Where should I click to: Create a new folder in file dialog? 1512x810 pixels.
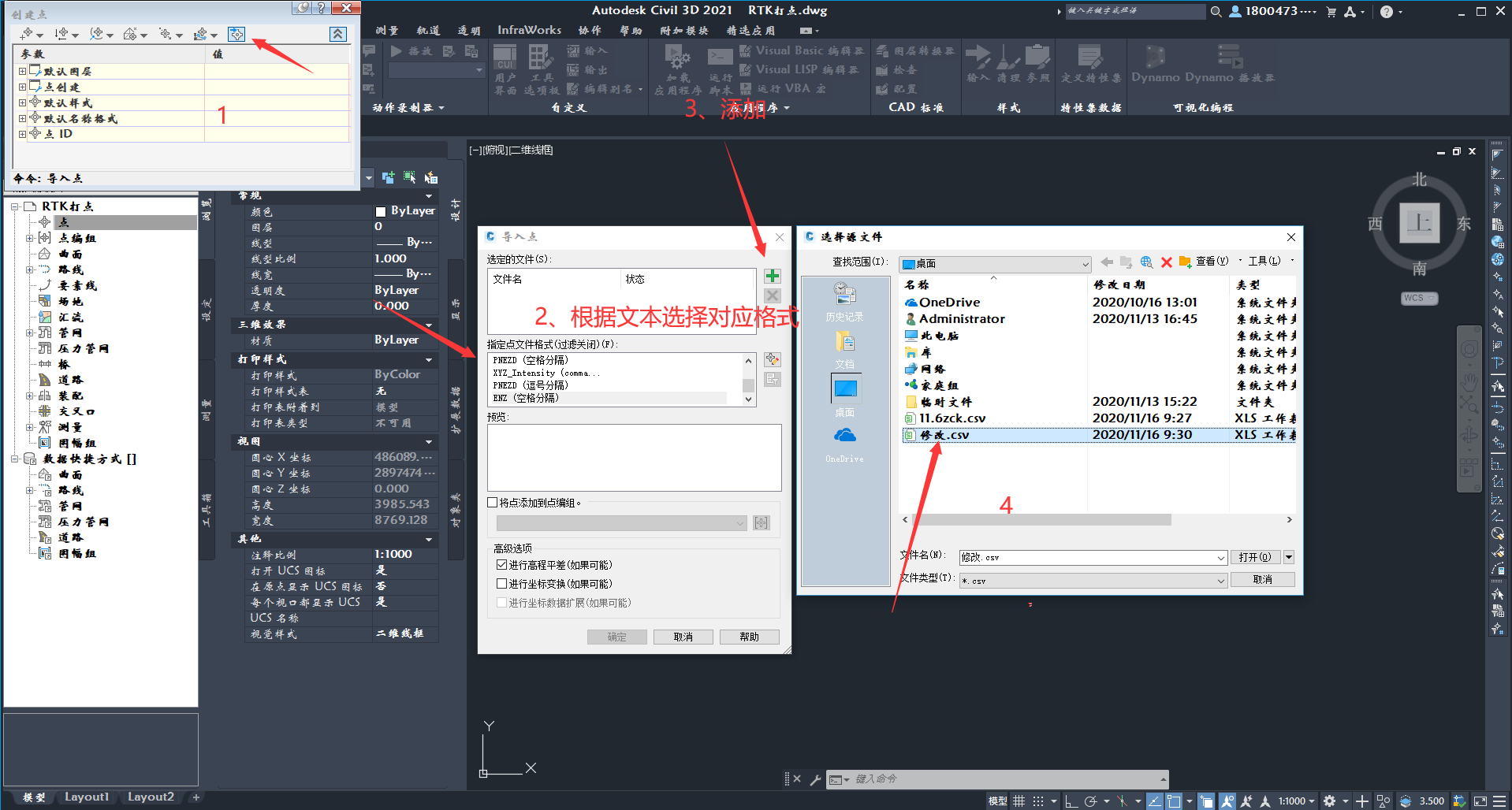pos(1185,262)
